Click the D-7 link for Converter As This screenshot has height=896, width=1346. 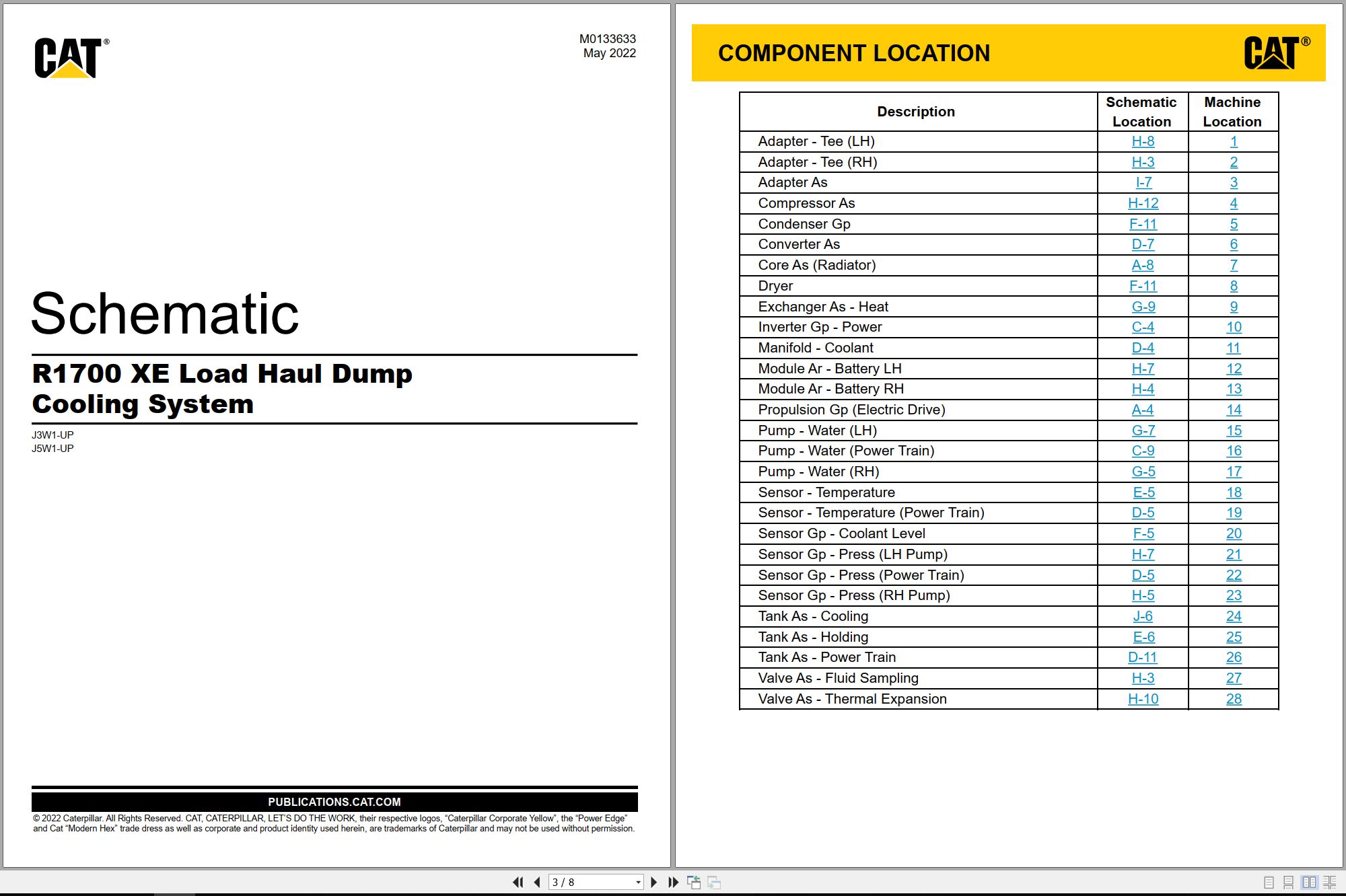click(x=1143, y=244)
